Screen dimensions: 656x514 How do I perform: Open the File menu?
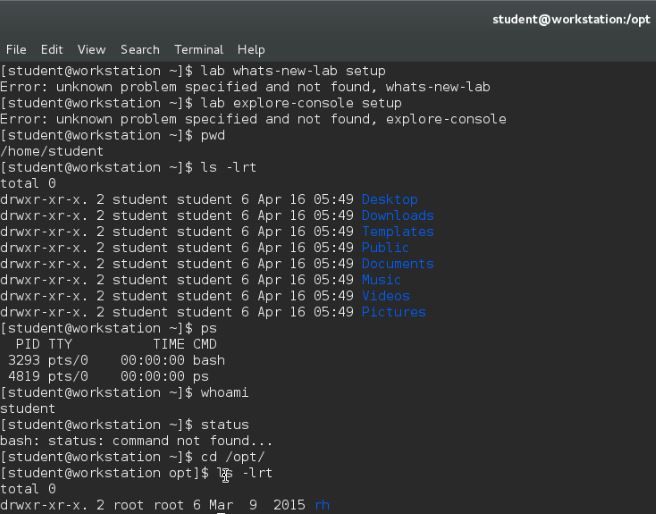[16, 49]
